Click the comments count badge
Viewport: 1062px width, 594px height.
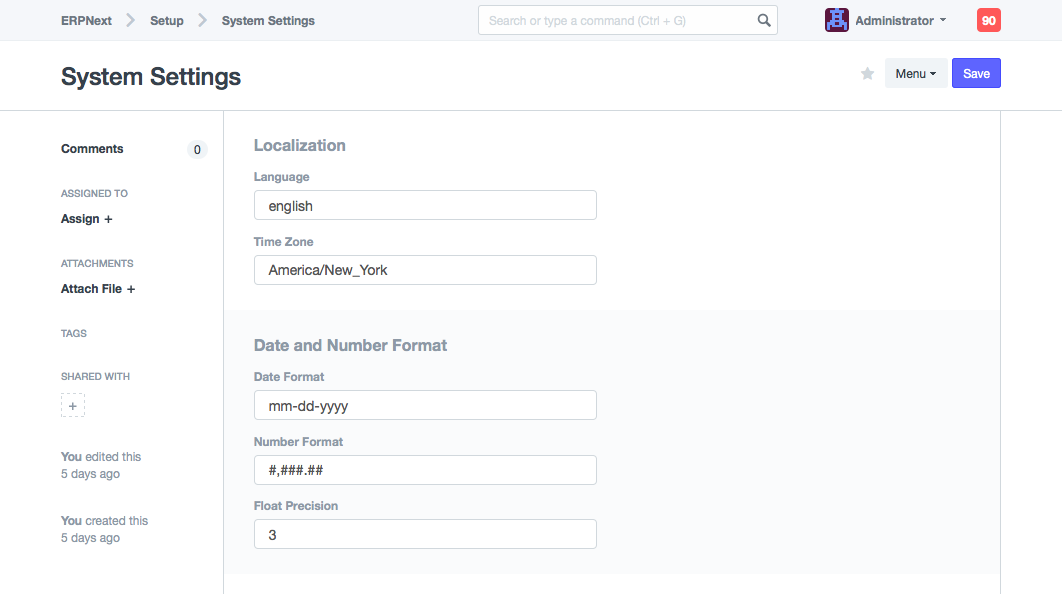pyautogui.click(x=197, y=150)
